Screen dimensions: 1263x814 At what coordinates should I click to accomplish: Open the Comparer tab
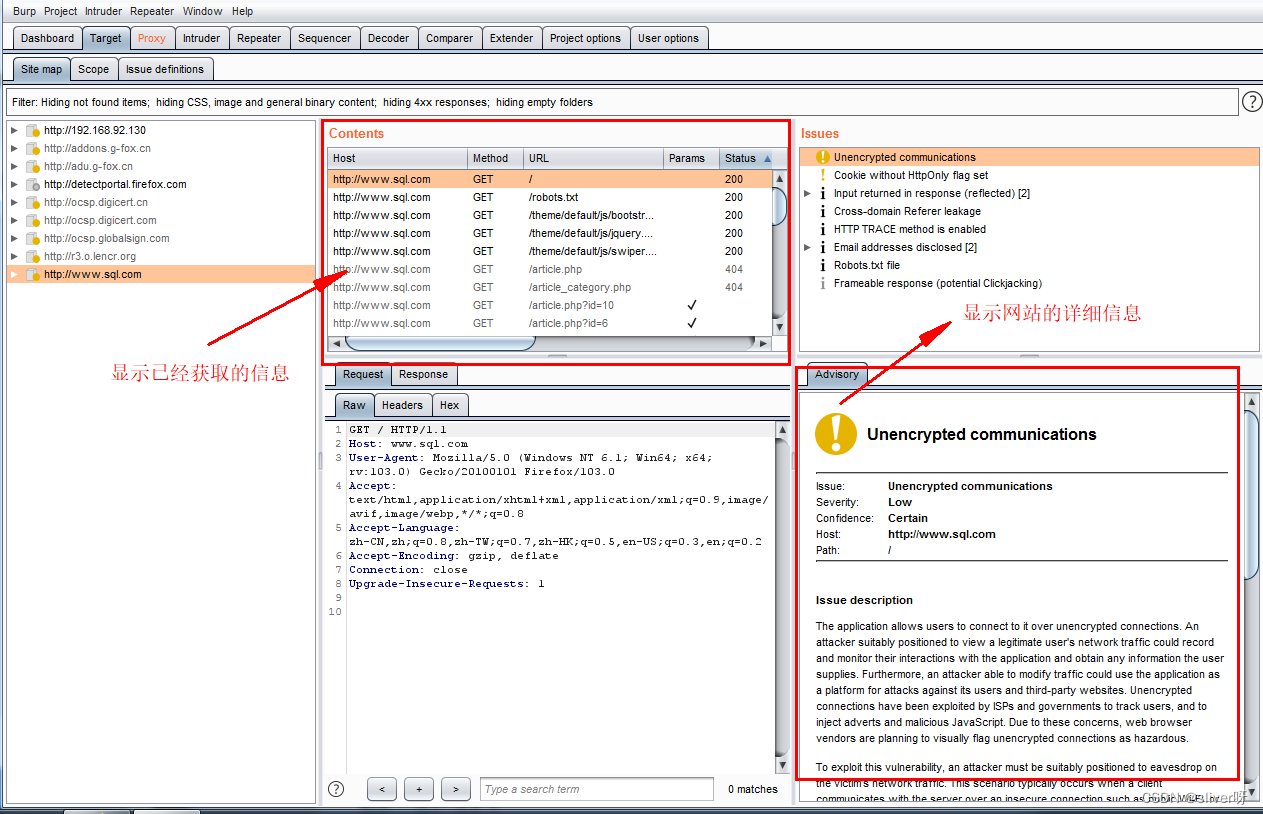click(450, 38)
